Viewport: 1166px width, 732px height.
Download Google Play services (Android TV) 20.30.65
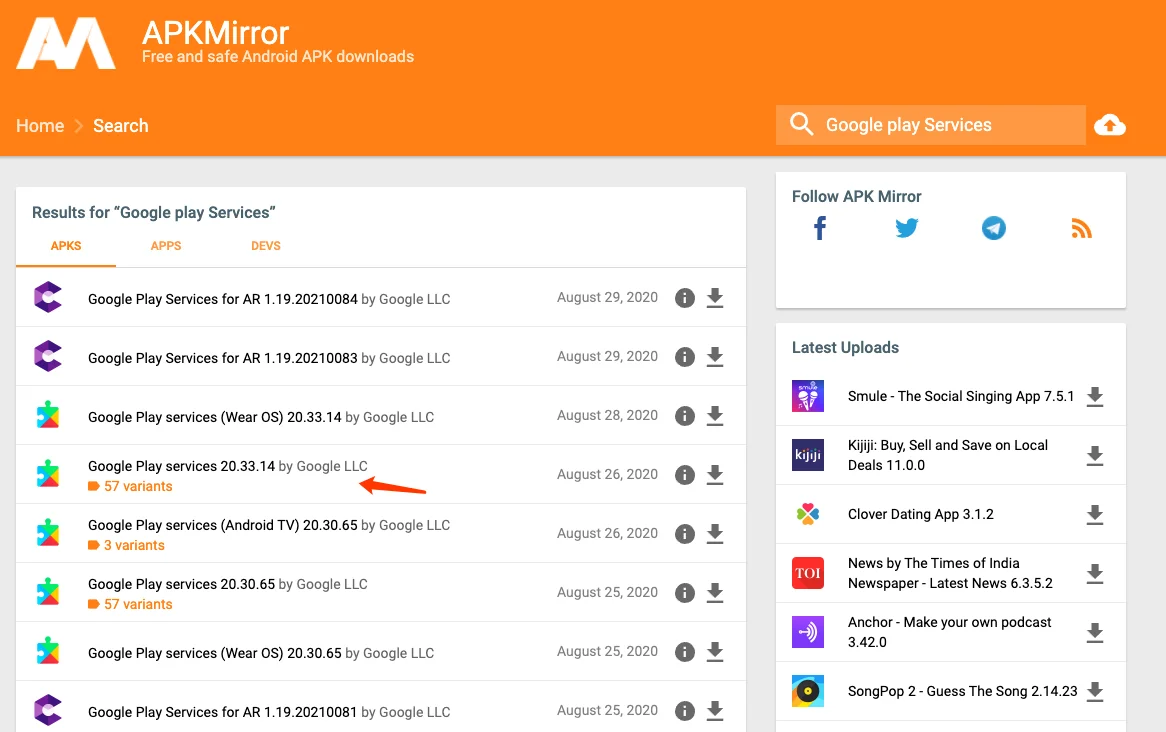tap(715, 533)
